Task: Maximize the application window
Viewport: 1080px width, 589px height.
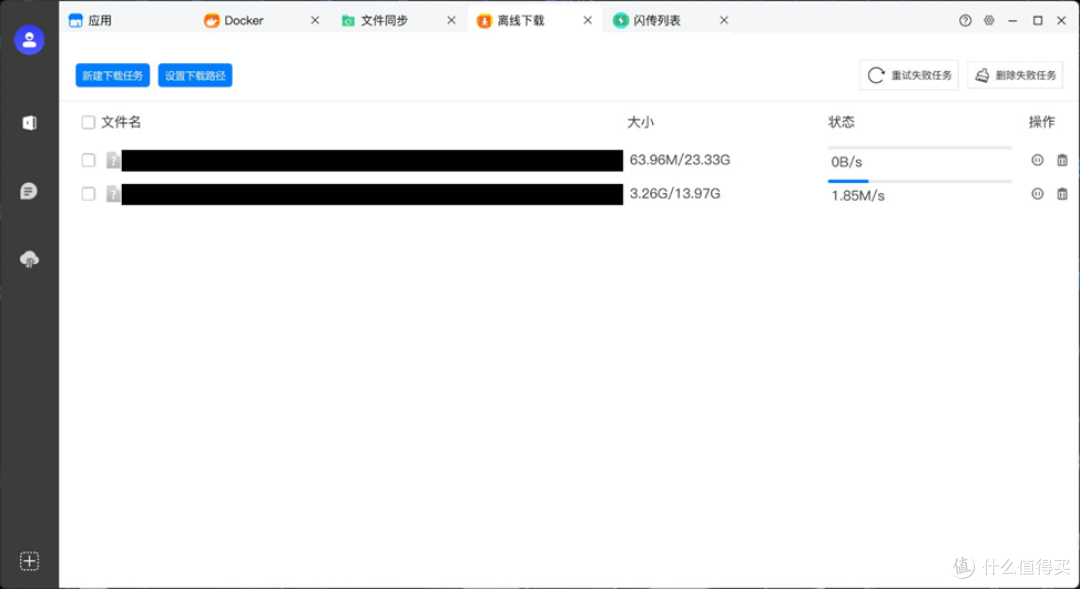Action: pos(1037,21)
